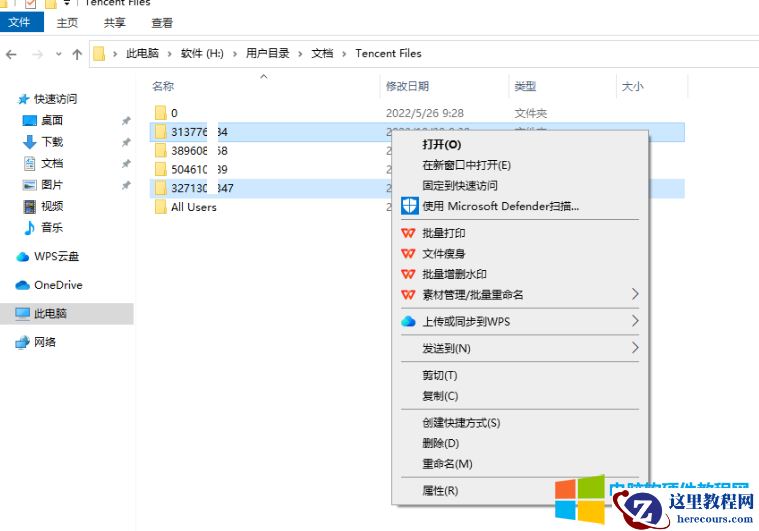
Task: Open 文档 in quick access sidebar
Action: (52, 163)
